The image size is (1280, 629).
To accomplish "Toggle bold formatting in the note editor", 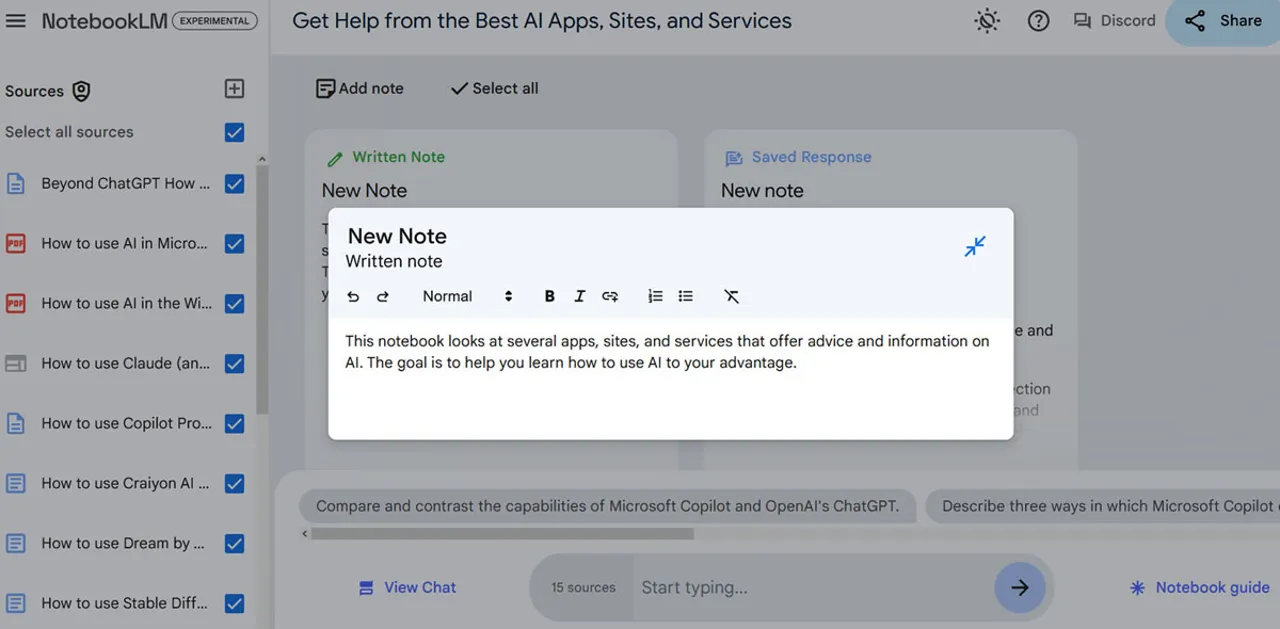I will pos(549,296).
